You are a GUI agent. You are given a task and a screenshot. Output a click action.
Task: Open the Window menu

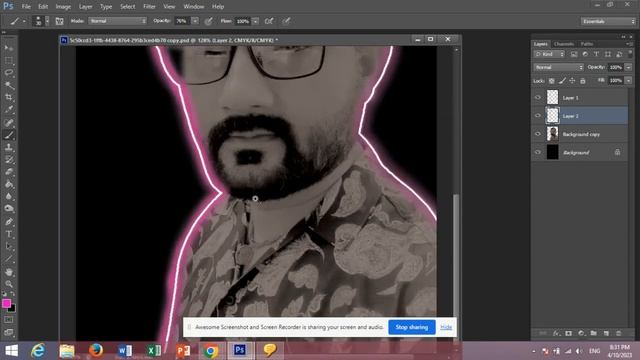point(193,7)
